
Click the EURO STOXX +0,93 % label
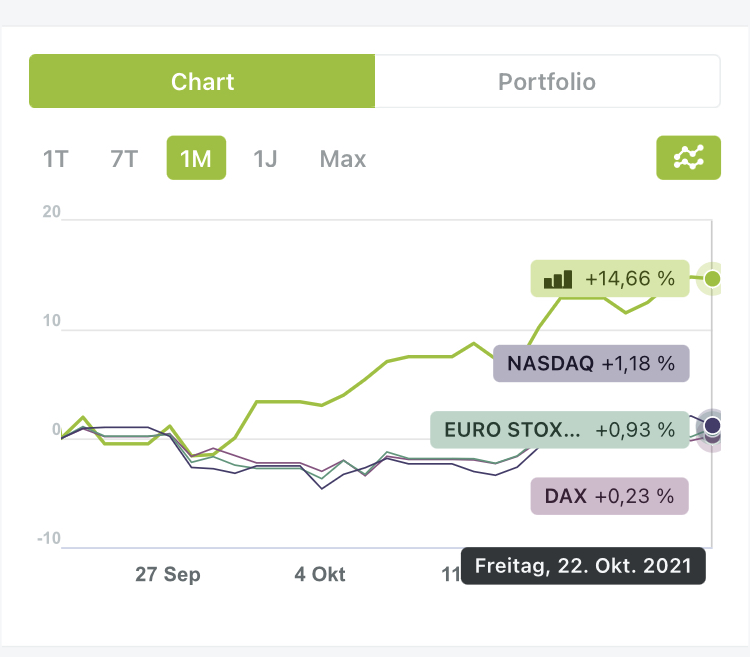[x=560, y=430]
